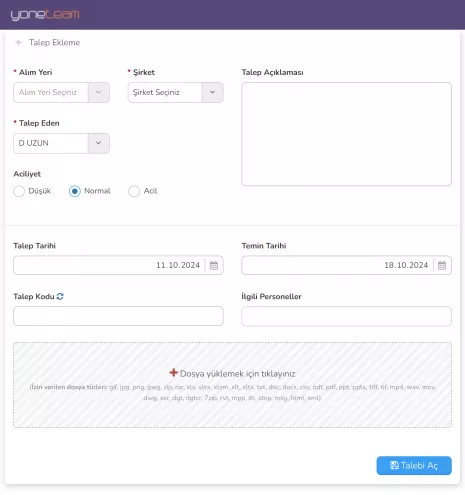Image resolution: width=465 pixels, height=495 pixels.
Task: Refresh the Talep Kodu with the reload icon
Action: tap(60, 296)
